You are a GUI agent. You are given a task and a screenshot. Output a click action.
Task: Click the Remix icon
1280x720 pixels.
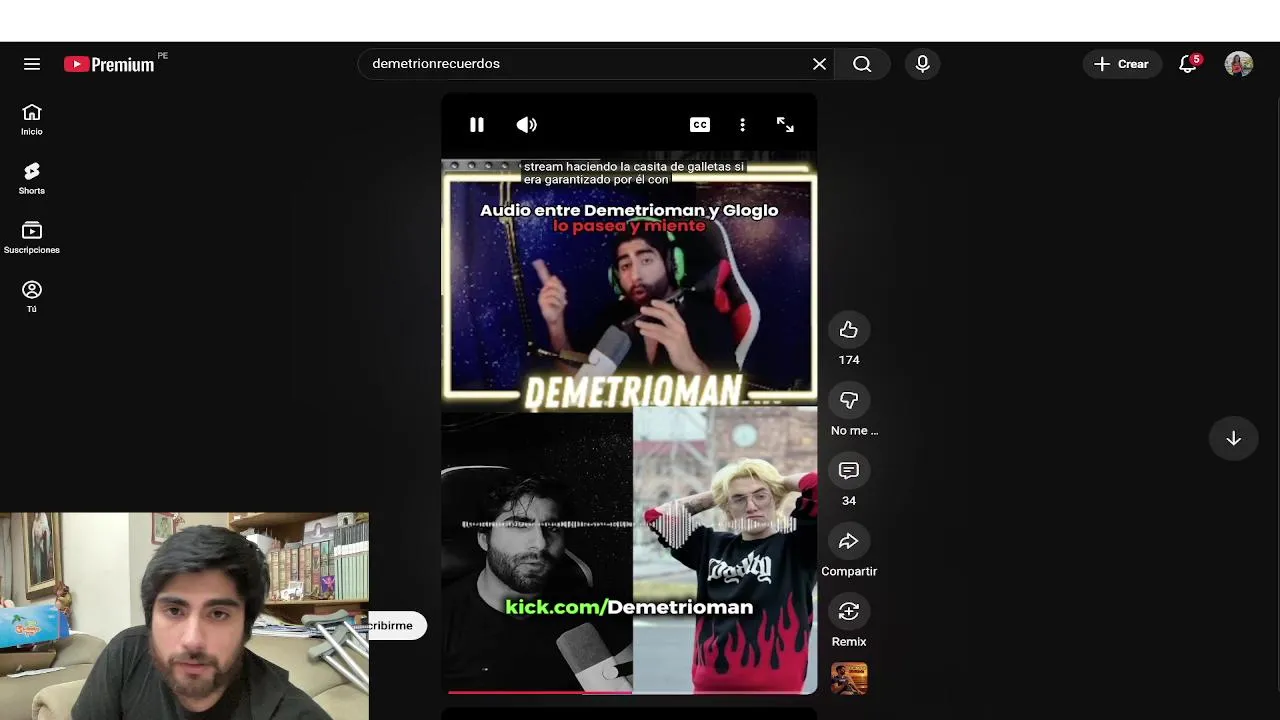click(x=849, y=611)
